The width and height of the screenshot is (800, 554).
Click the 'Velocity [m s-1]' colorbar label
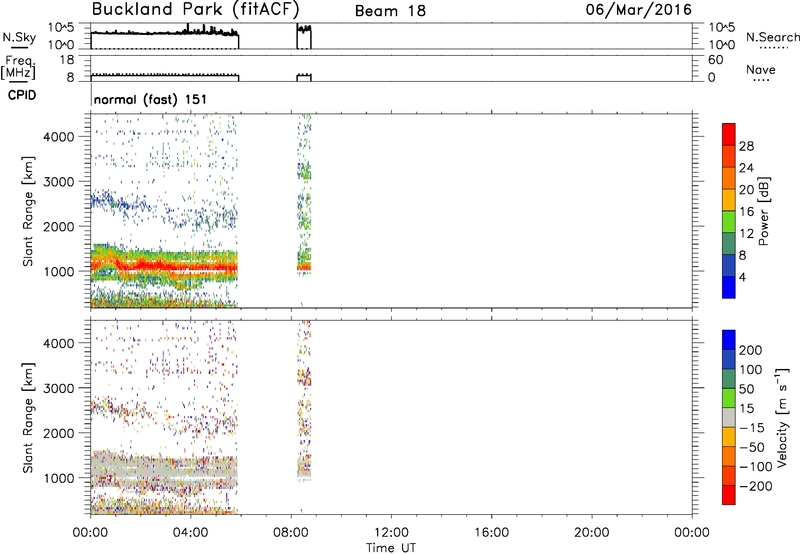(x=782, y=417)
